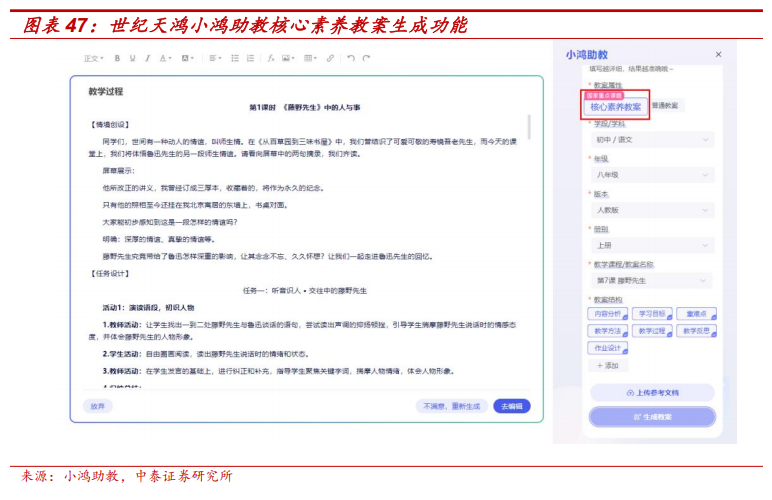Screen dimensions: 772x500
Task: Toggle underline formatting in editor toolbar
Action: point(132,58)
